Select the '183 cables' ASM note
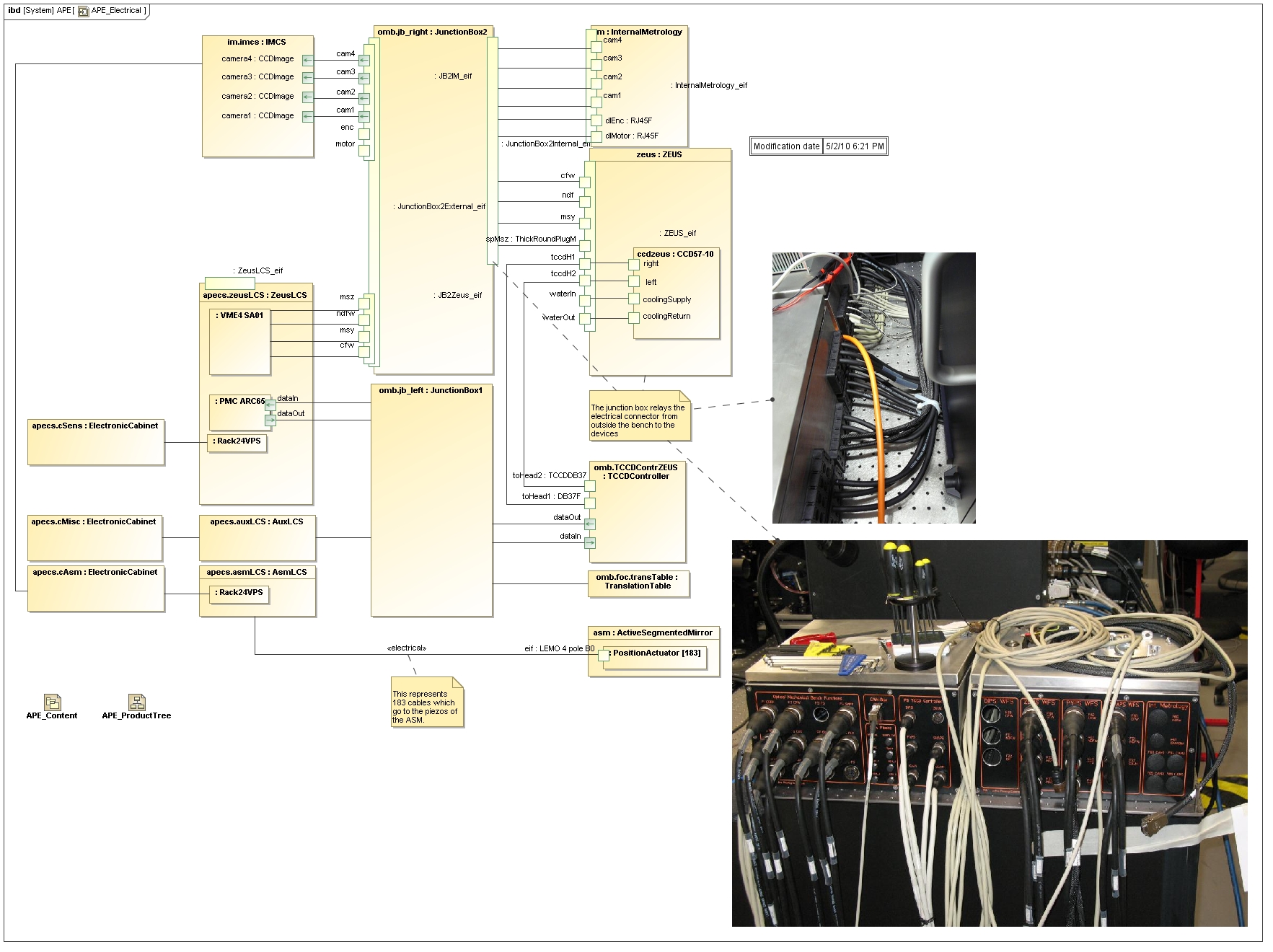This screenshot has height=952, width=1273. point(427,702)
